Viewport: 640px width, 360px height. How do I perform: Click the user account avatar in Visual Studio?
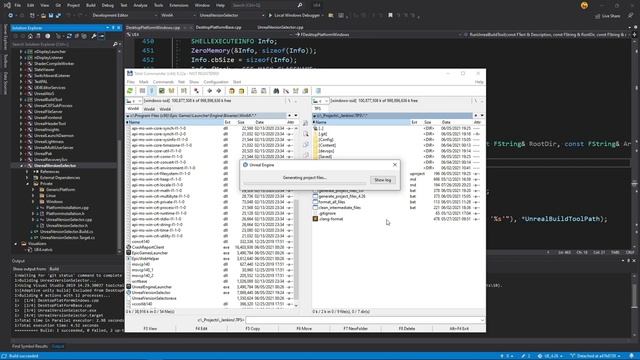[584, 5]
